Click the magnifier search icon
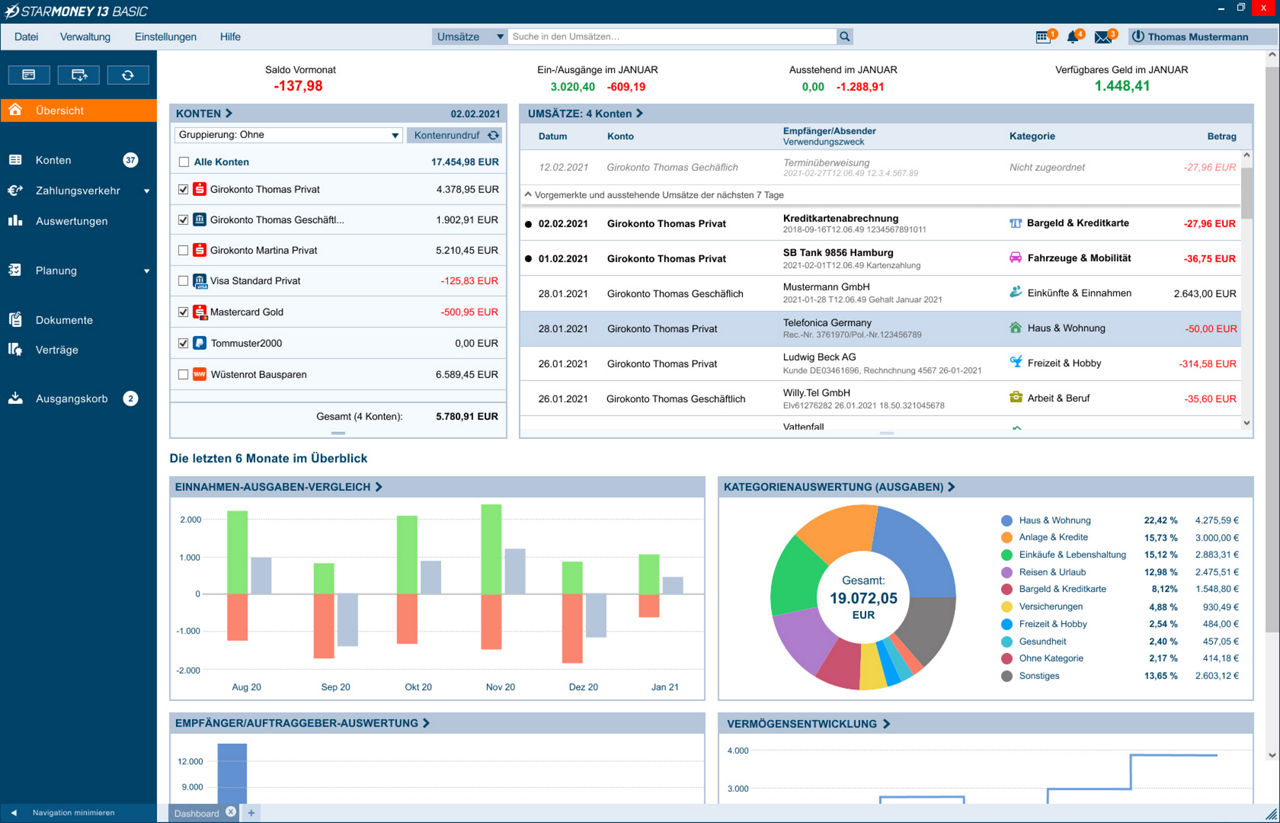Image resolution: width=1280 pixels, height=823 pixels. tap(845, 37)
